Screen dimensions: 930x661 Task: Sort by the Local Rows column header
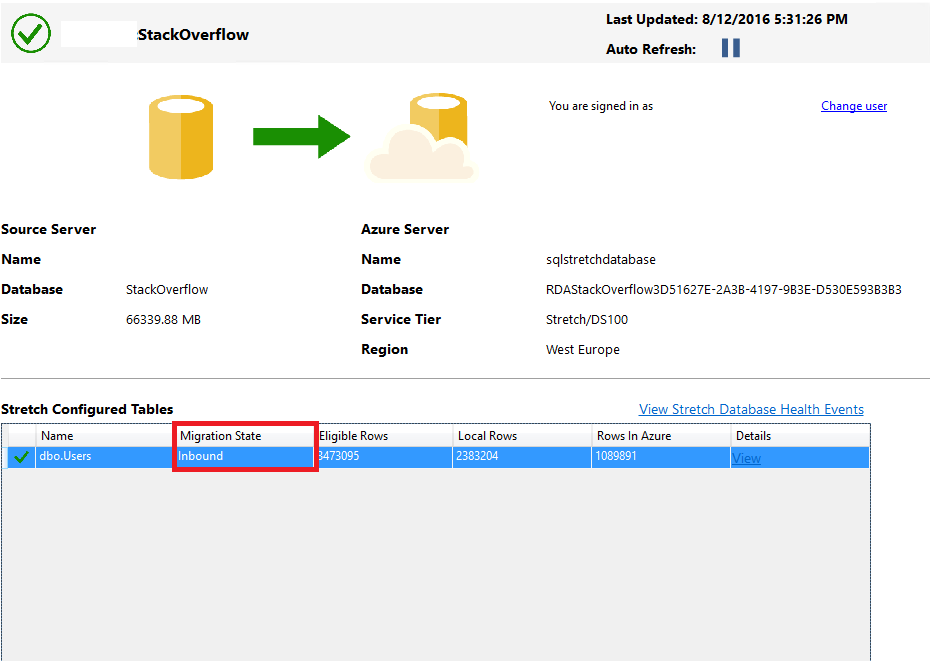click(x=522, y=436)
